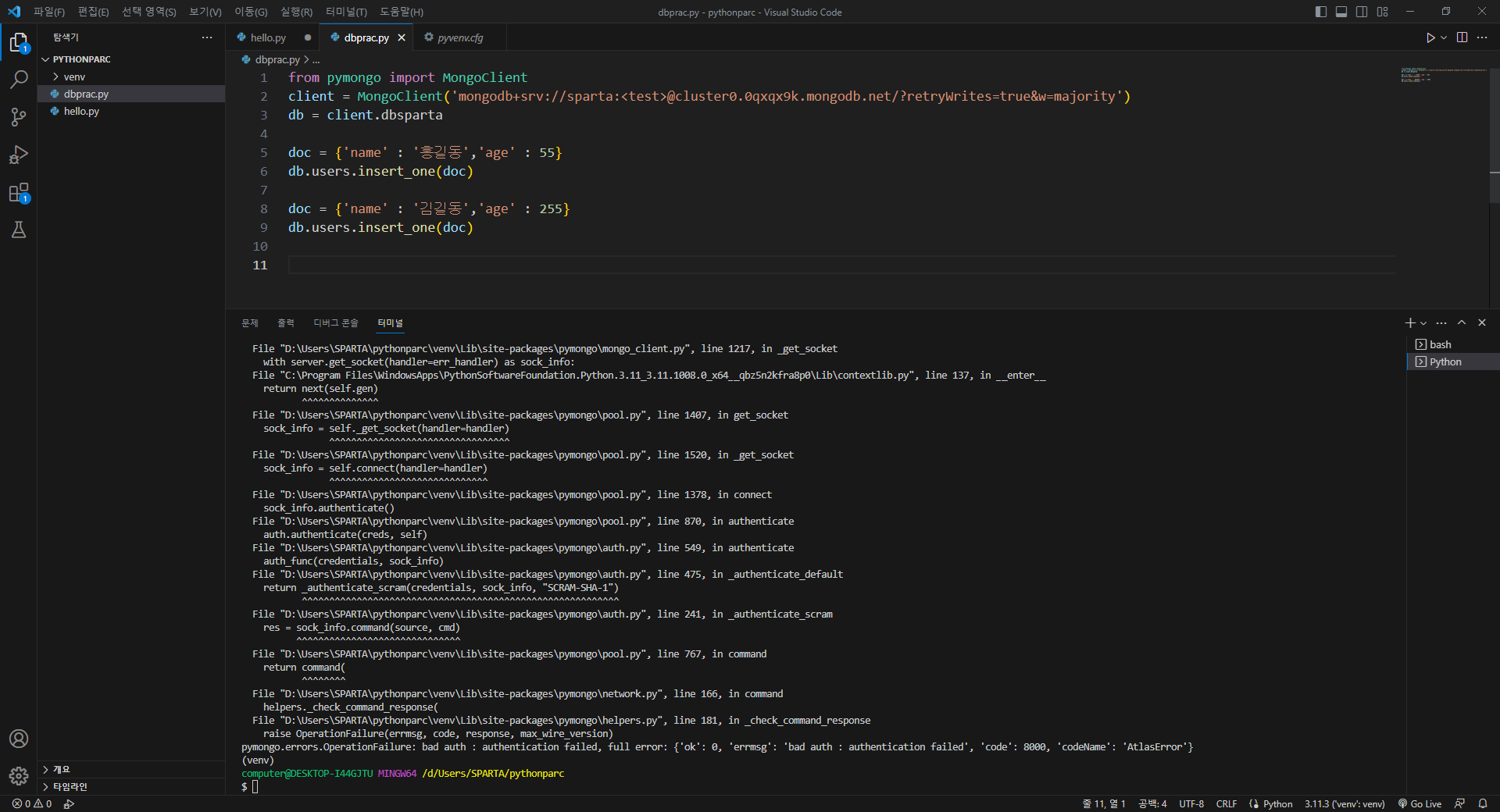Screen dimensions: 1500x812
Task: Run the Python file with play button
Action: (x=1430, y=37)
